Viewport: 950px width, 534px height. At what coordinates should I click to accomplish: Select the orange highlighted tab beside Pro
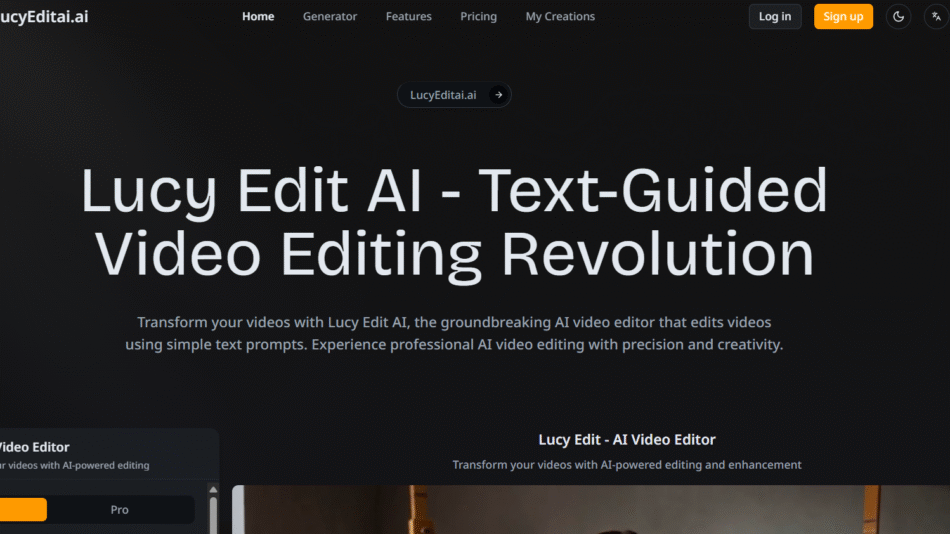pyautogui.click(x=23, y=510)
